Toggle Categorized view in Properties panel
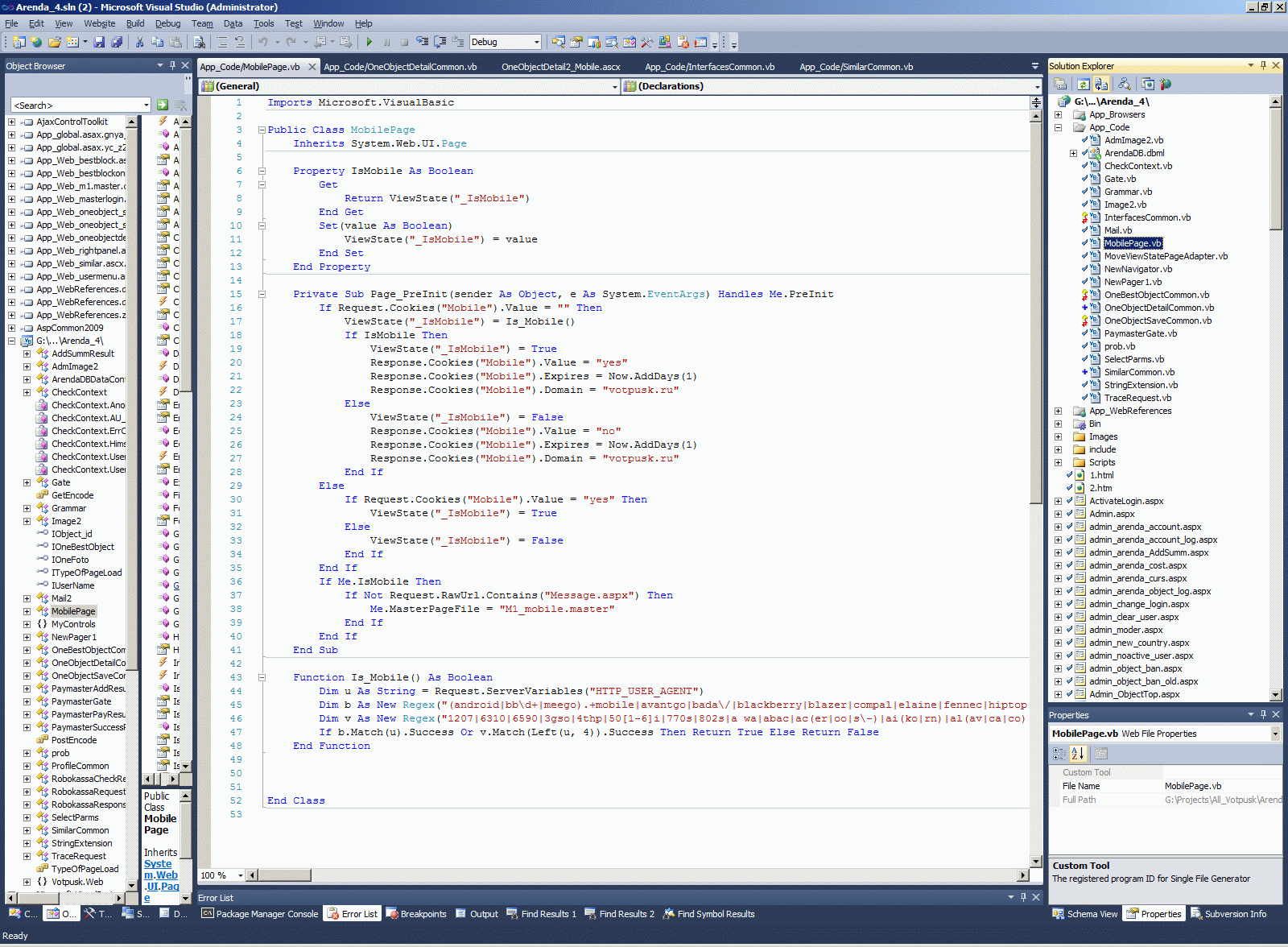 pos(1059,754)
